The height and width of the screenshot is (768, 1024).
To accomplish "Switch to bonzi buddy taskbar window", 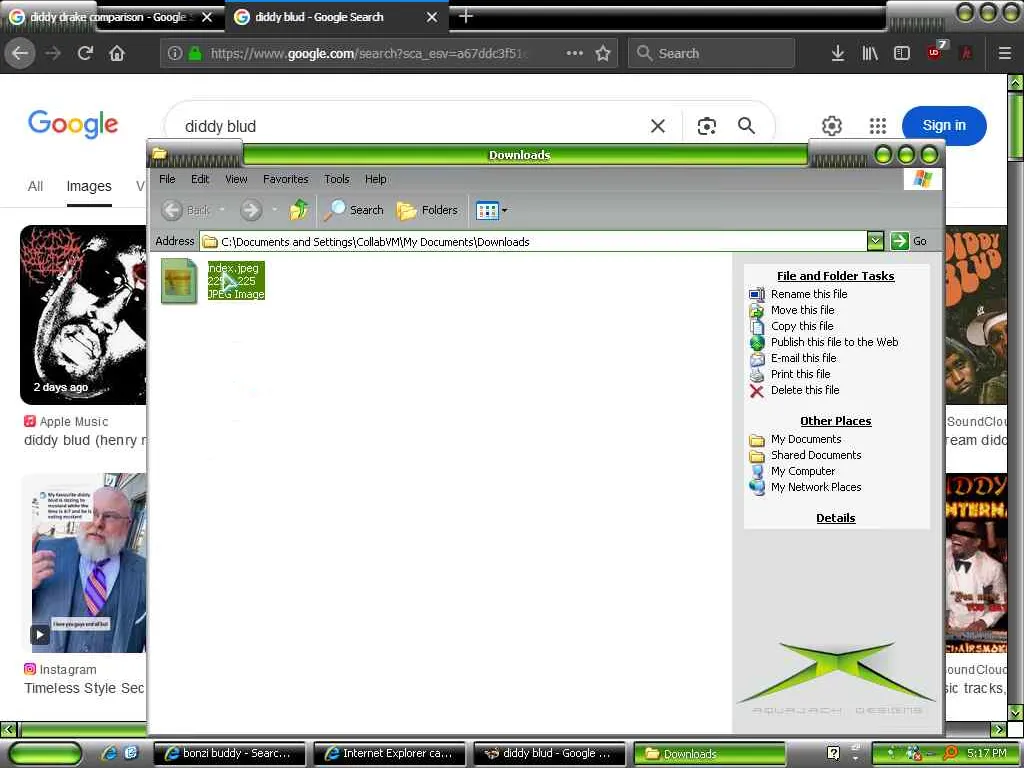I will click(229, 753).
